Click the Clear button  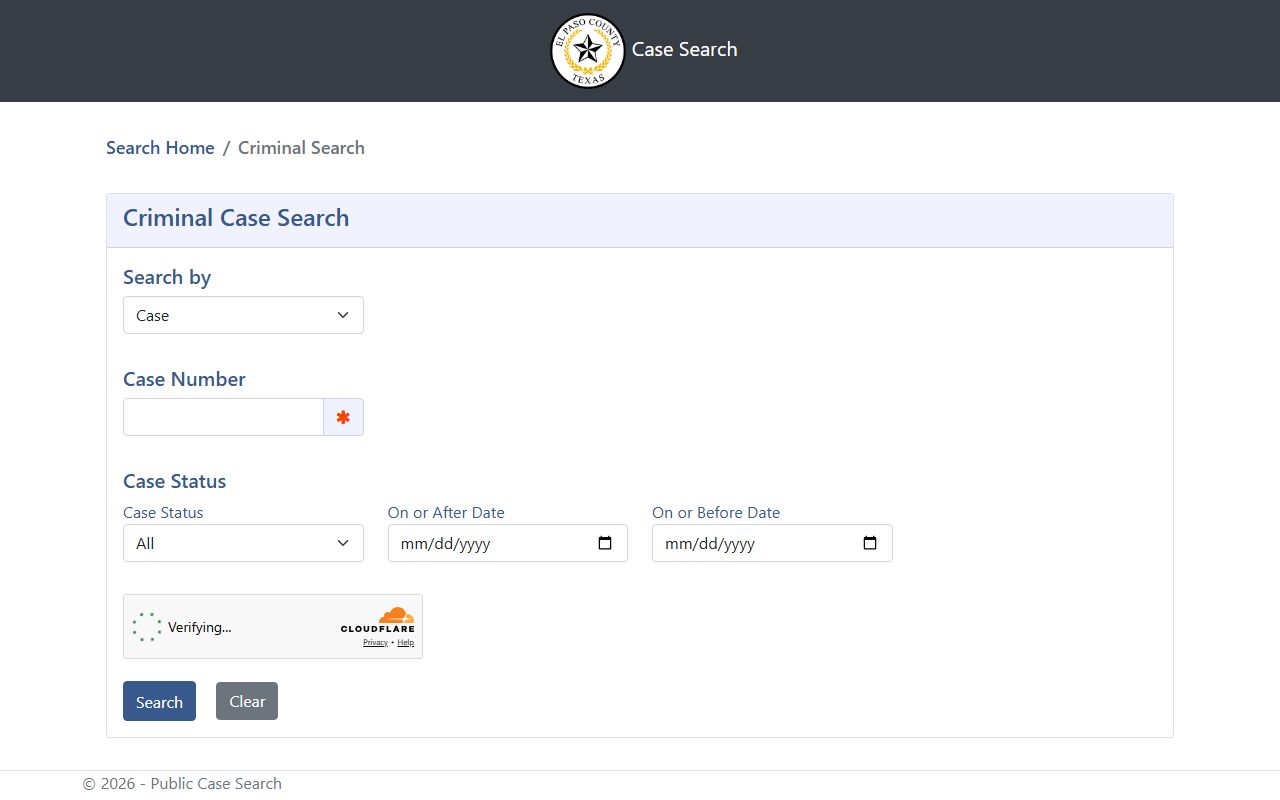coord(247,701)
